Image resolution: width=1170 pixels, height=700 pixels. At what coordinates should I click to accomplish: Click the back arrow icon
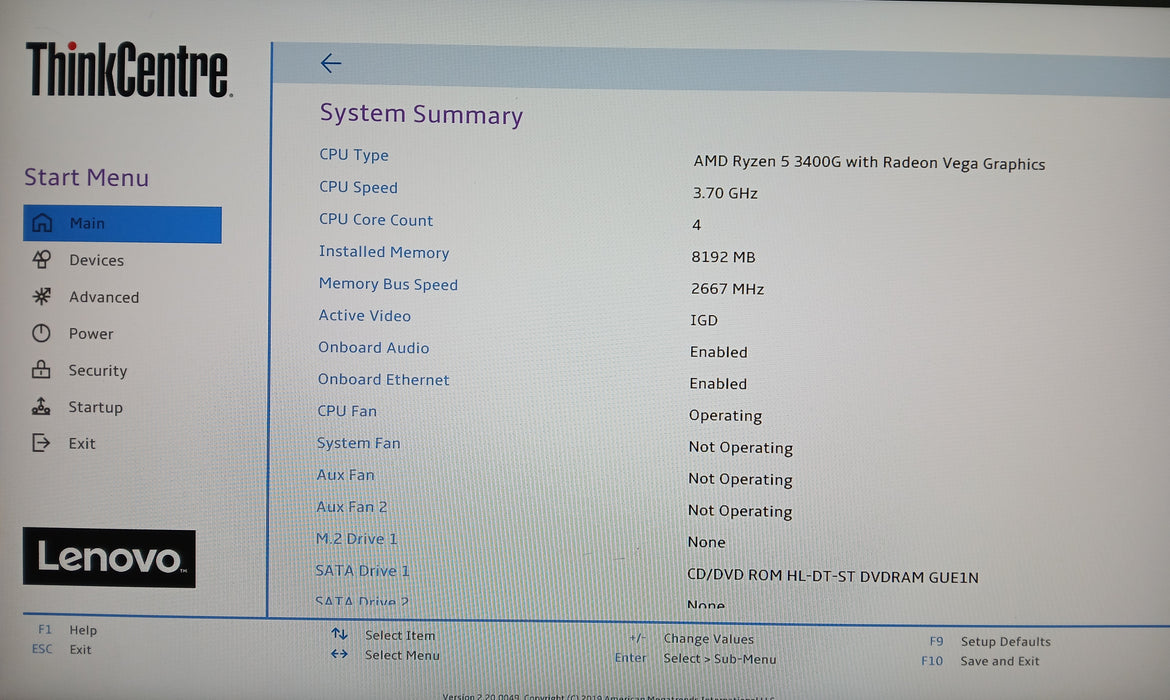pos(331,63)
